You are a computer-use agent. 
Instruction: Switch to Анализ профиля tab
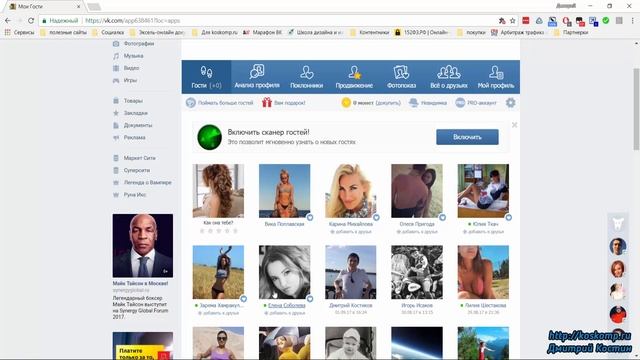coord(257,77)
